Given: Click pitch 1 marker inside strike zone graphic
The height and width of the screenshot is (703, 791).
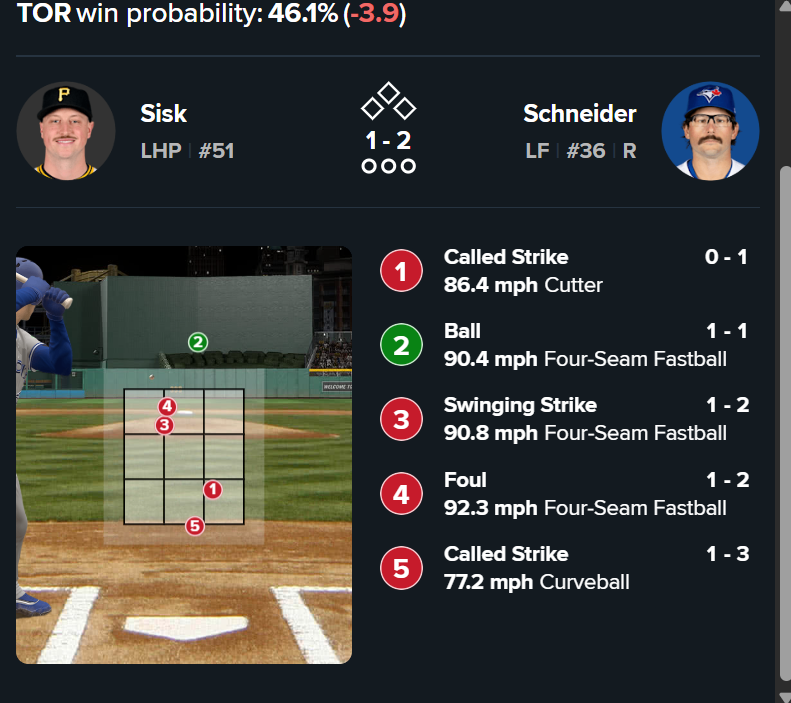Looking at the screenshot, I should click(212, 489).
